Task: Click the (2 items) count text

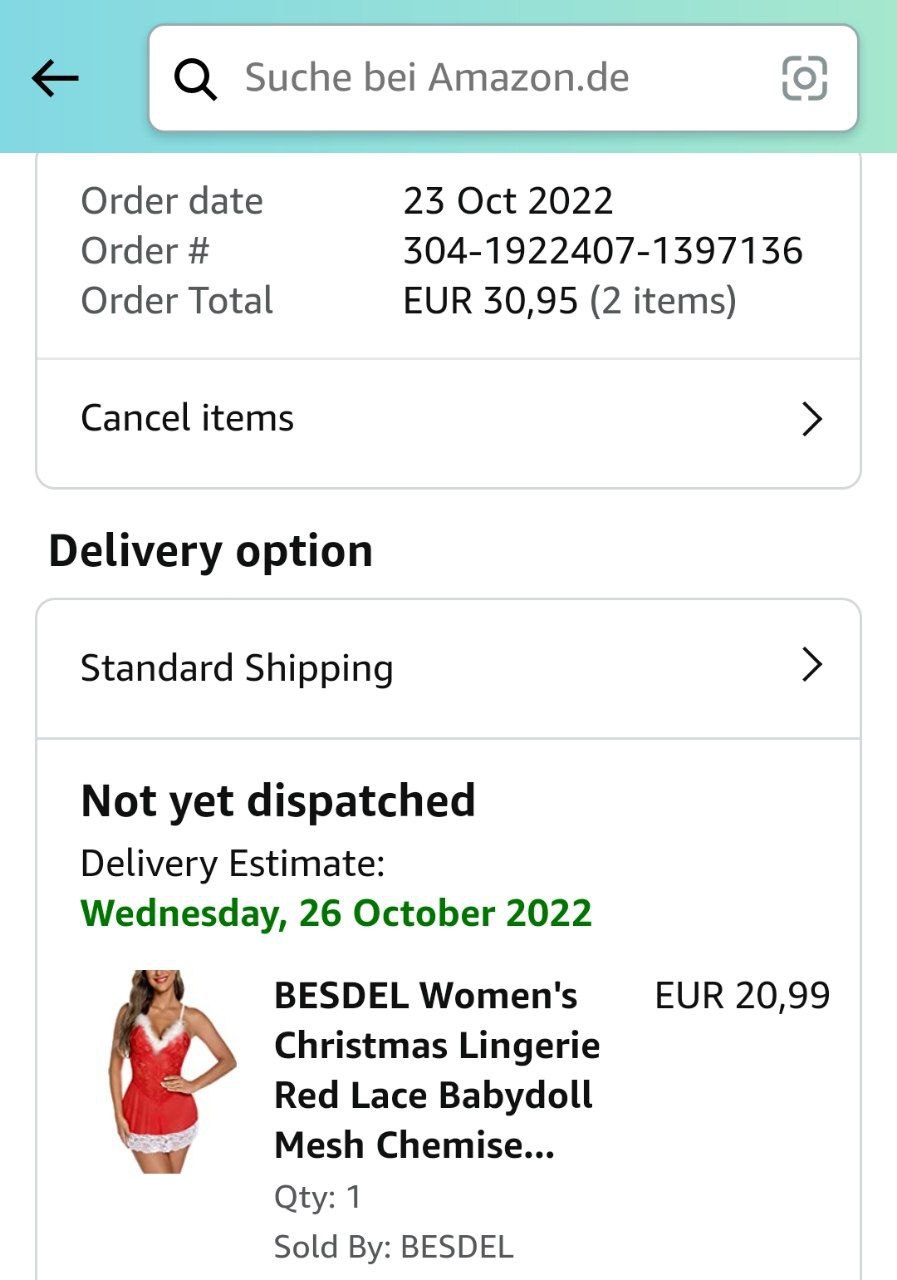Action: [x=662, y=301]
